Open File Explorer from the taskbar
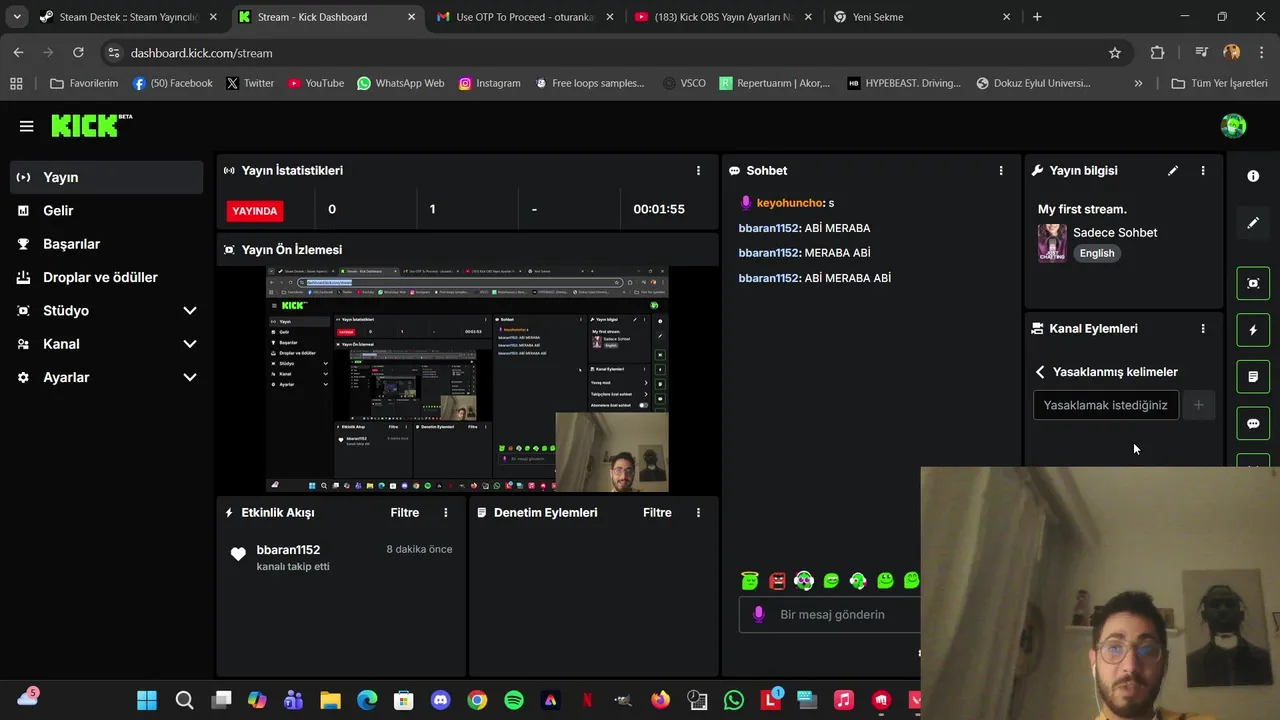Image resolution: width=1280 pixels, height=720 pixels. click(330, 700)
